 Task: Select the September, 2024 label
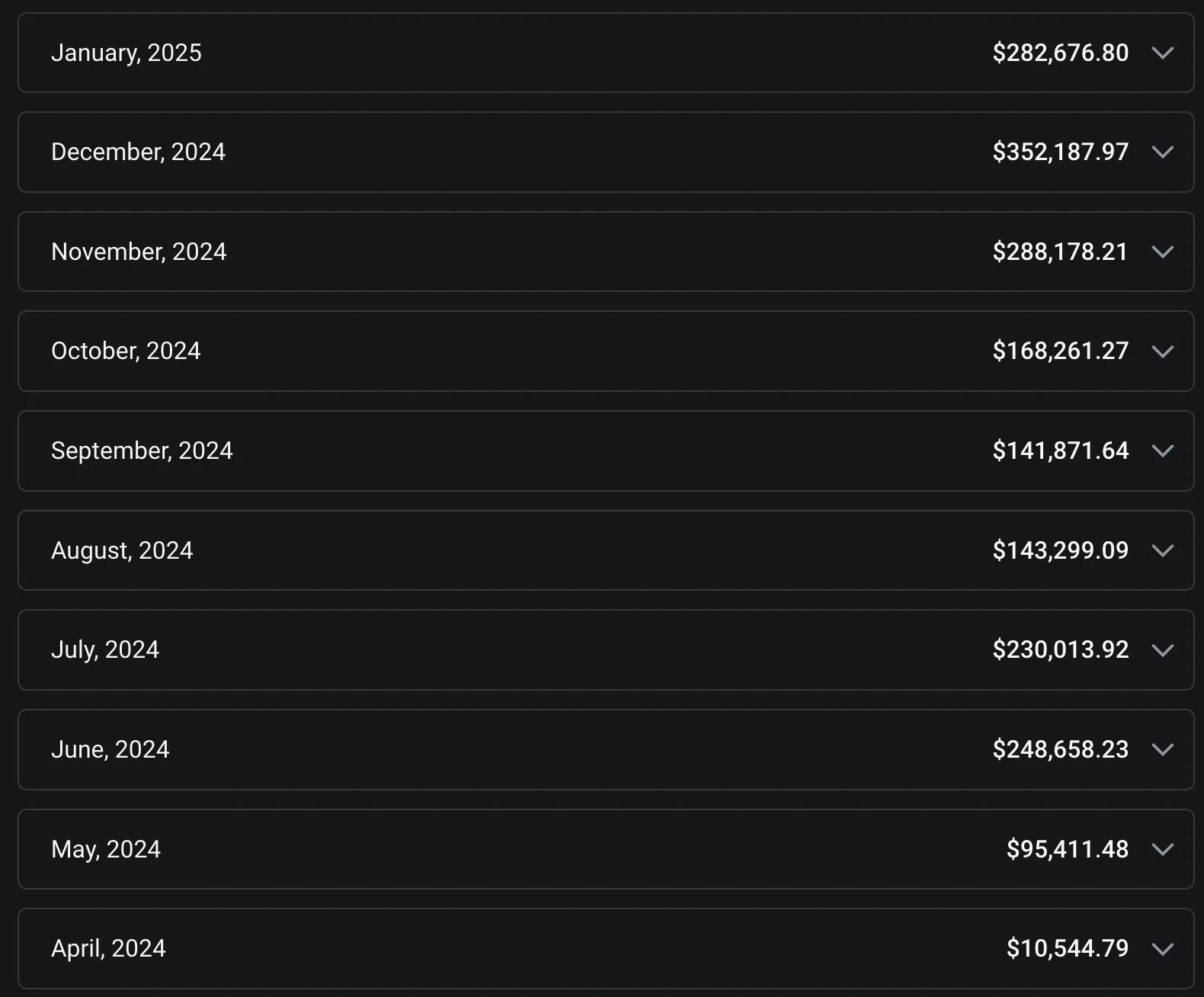(x=142, y=451)
